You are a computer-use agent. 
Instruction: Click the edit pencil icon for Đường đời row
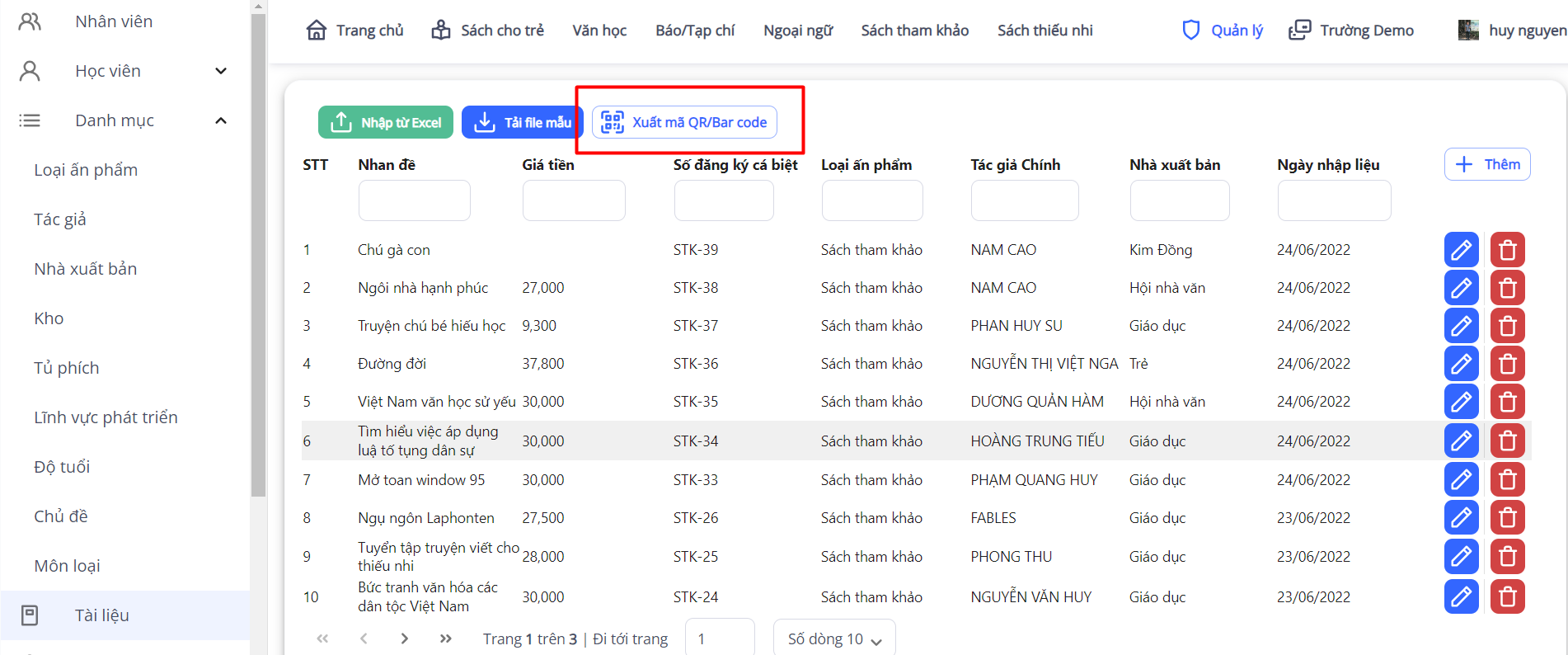(x=1461, y=364)
